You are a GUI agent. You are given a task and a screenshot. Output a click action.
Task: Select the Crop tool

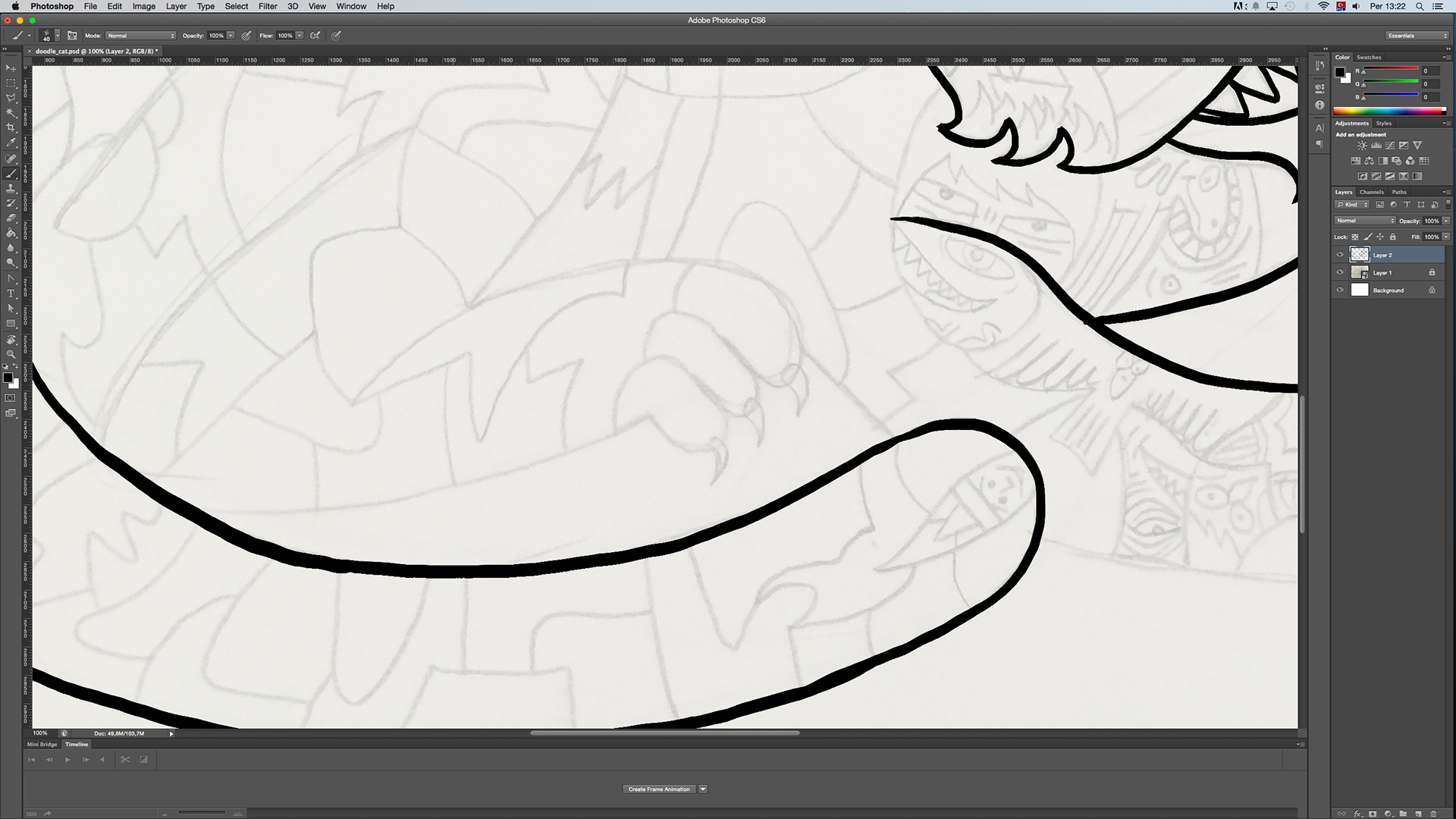coord(11,127)
